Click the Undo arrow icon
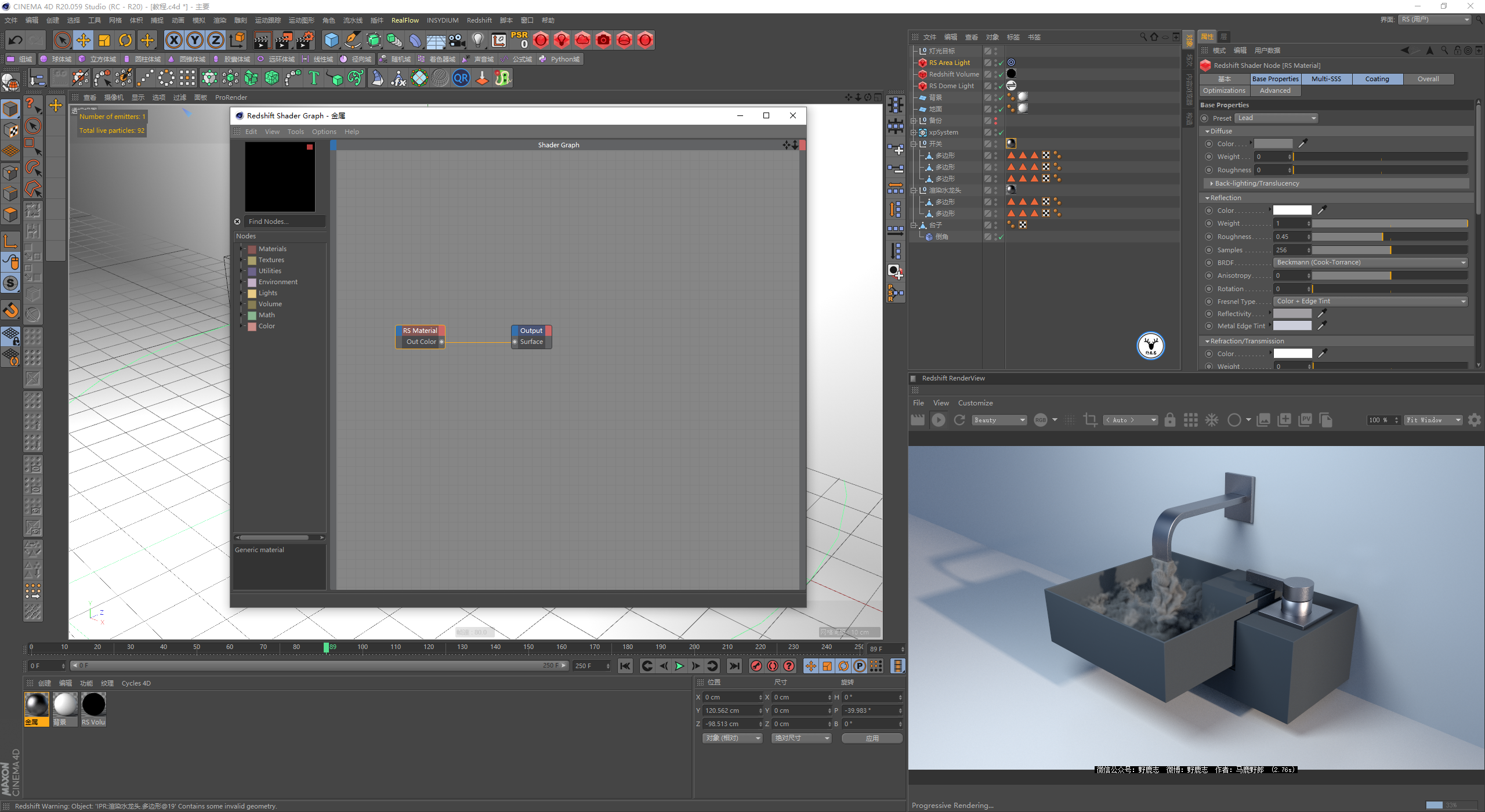The height and width of the screenshot is (812, 1485). (16, 40)
